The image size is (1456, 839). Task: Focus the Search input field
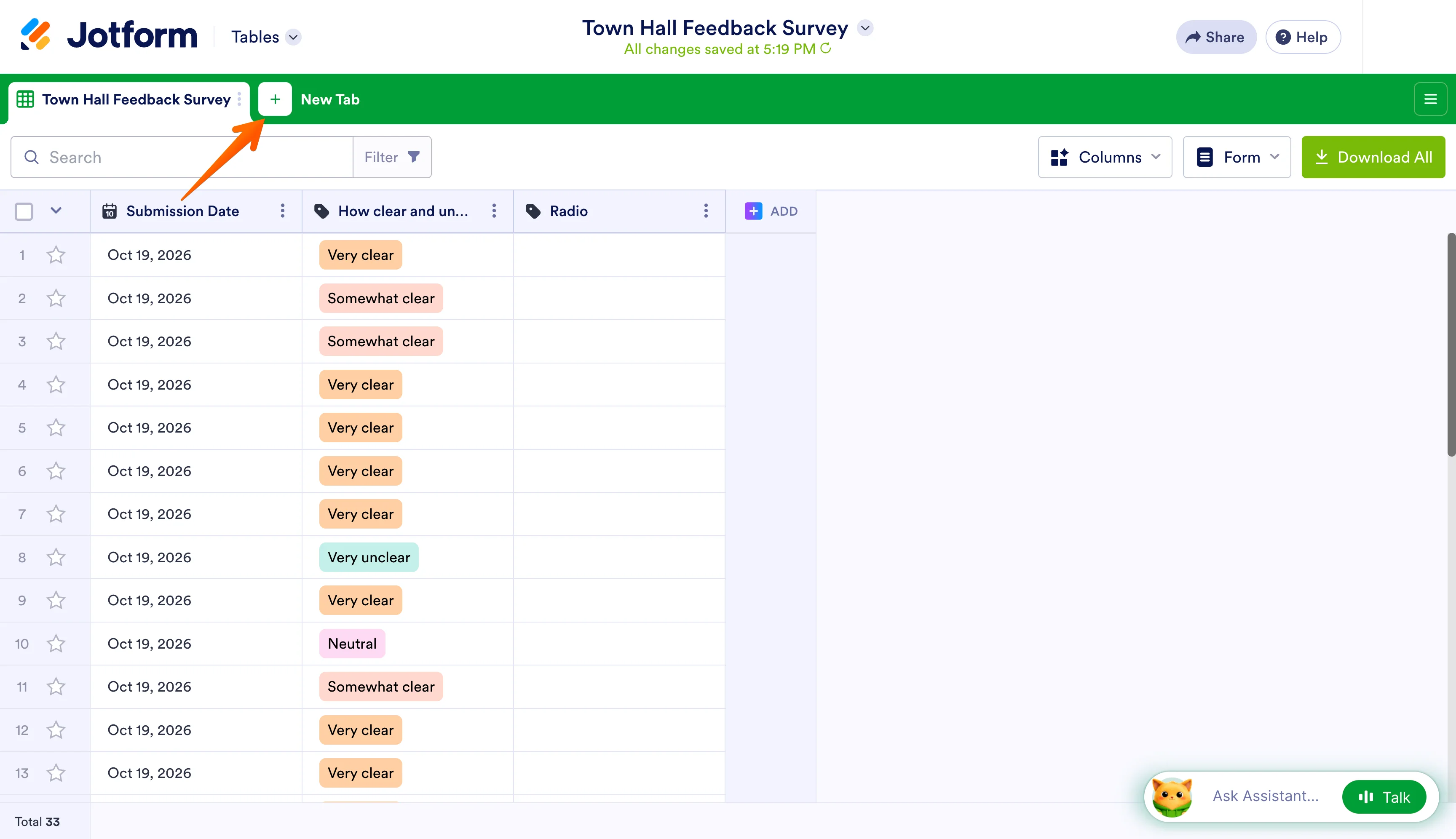click(x=182, y=157)
